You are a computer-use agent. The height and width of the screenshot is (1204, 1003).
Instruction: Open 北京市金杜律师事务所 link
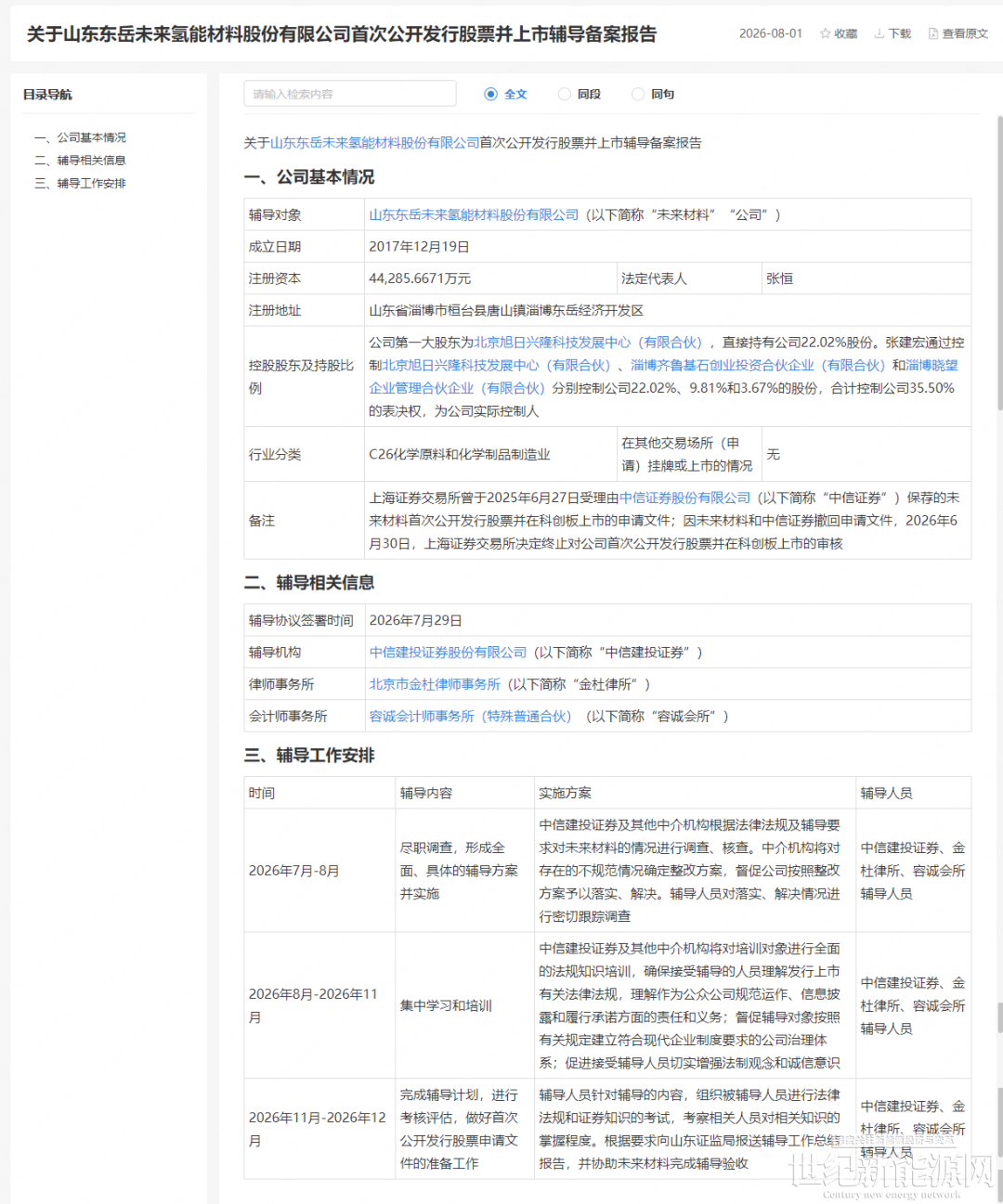point(435,684)
